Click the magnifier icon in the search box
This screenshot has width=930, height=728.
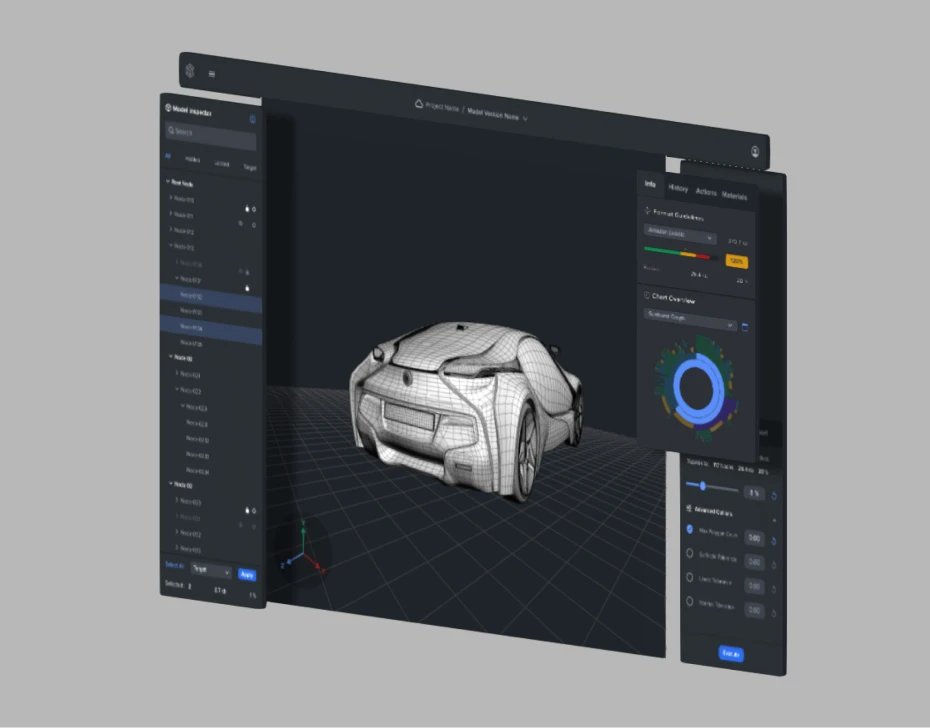171,131
